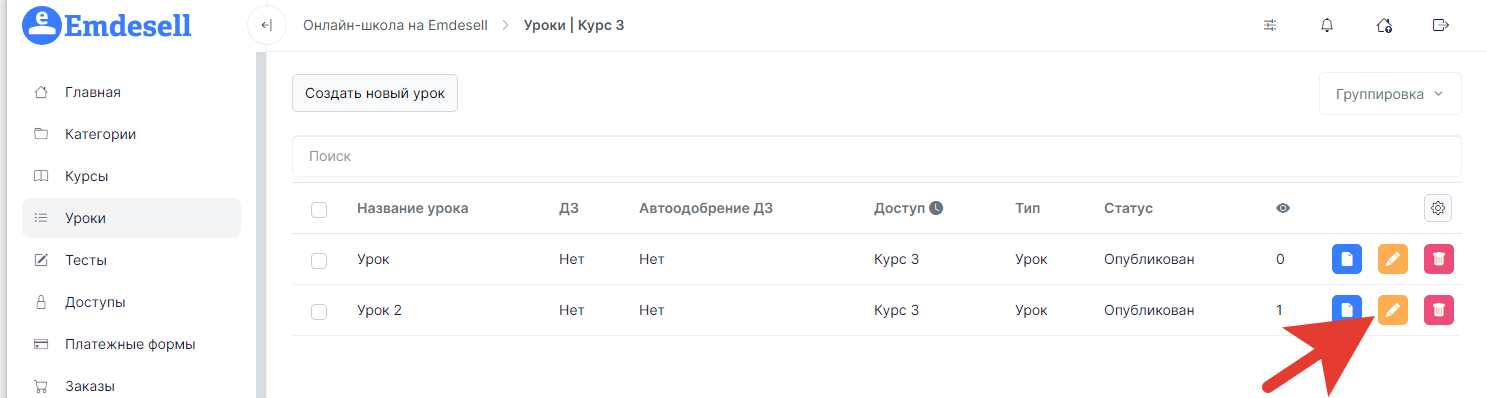Click the Создать новый урок button

coord(375,92)
